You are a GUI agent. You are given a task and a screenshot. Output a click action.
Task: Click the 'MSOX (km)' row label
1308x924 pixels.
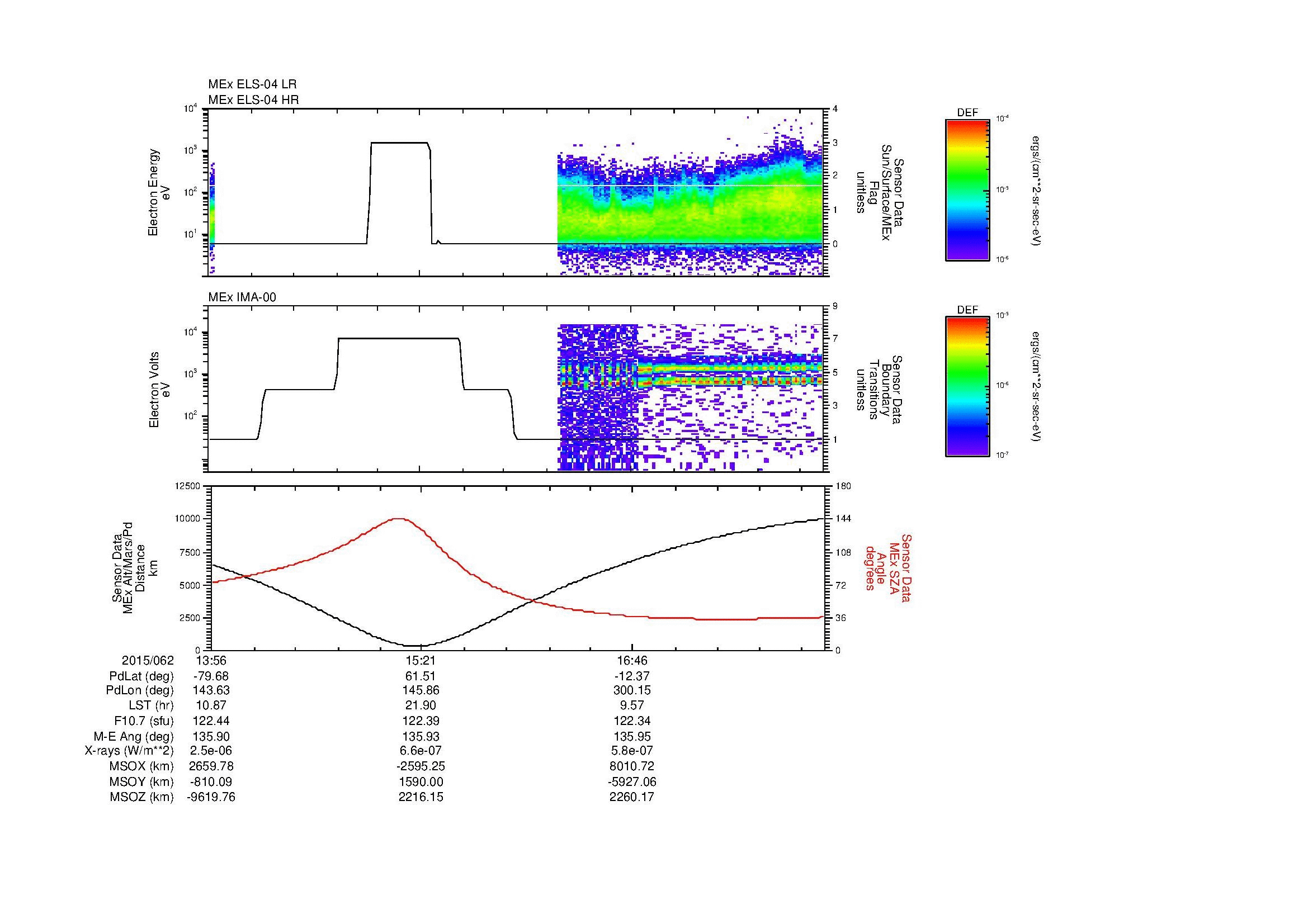point(141,766)
